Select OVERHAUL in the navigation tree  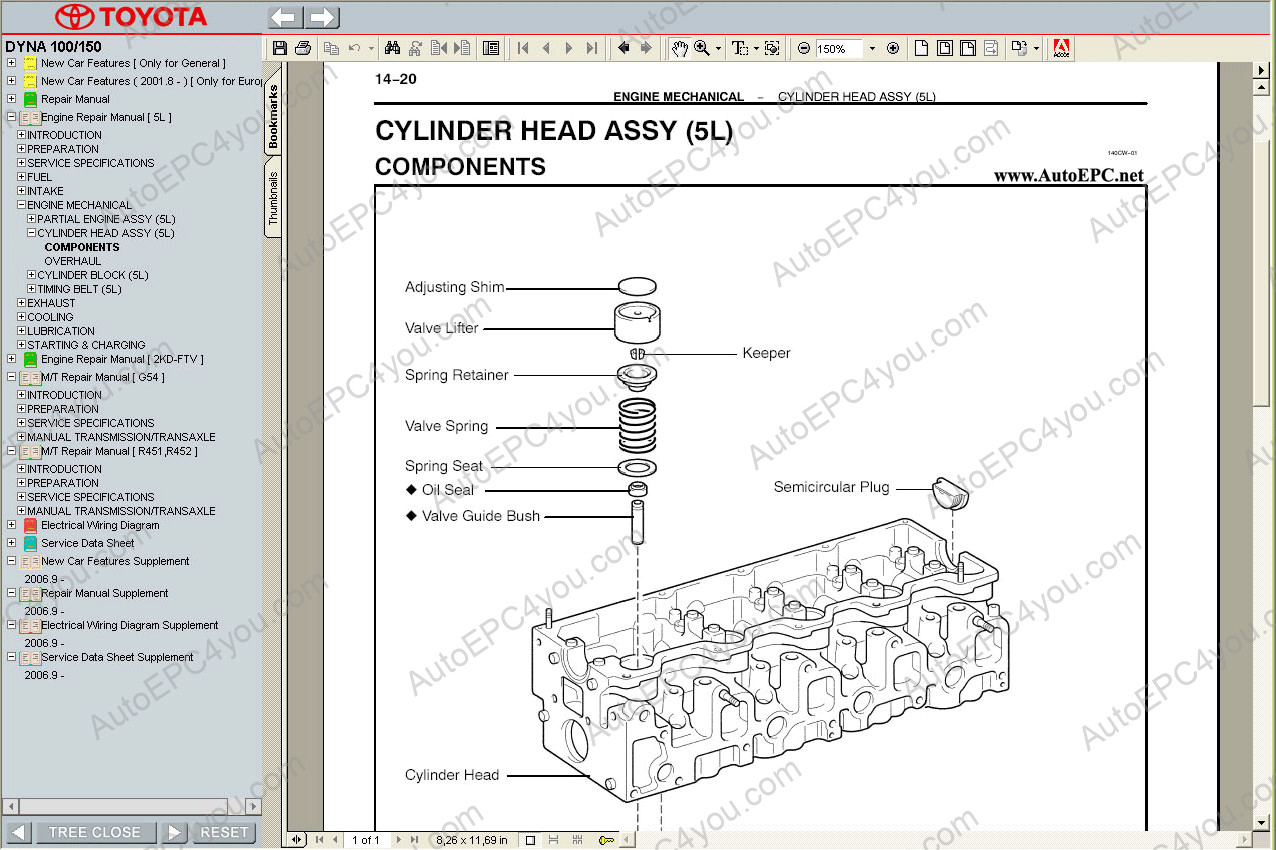coord(72,261)
